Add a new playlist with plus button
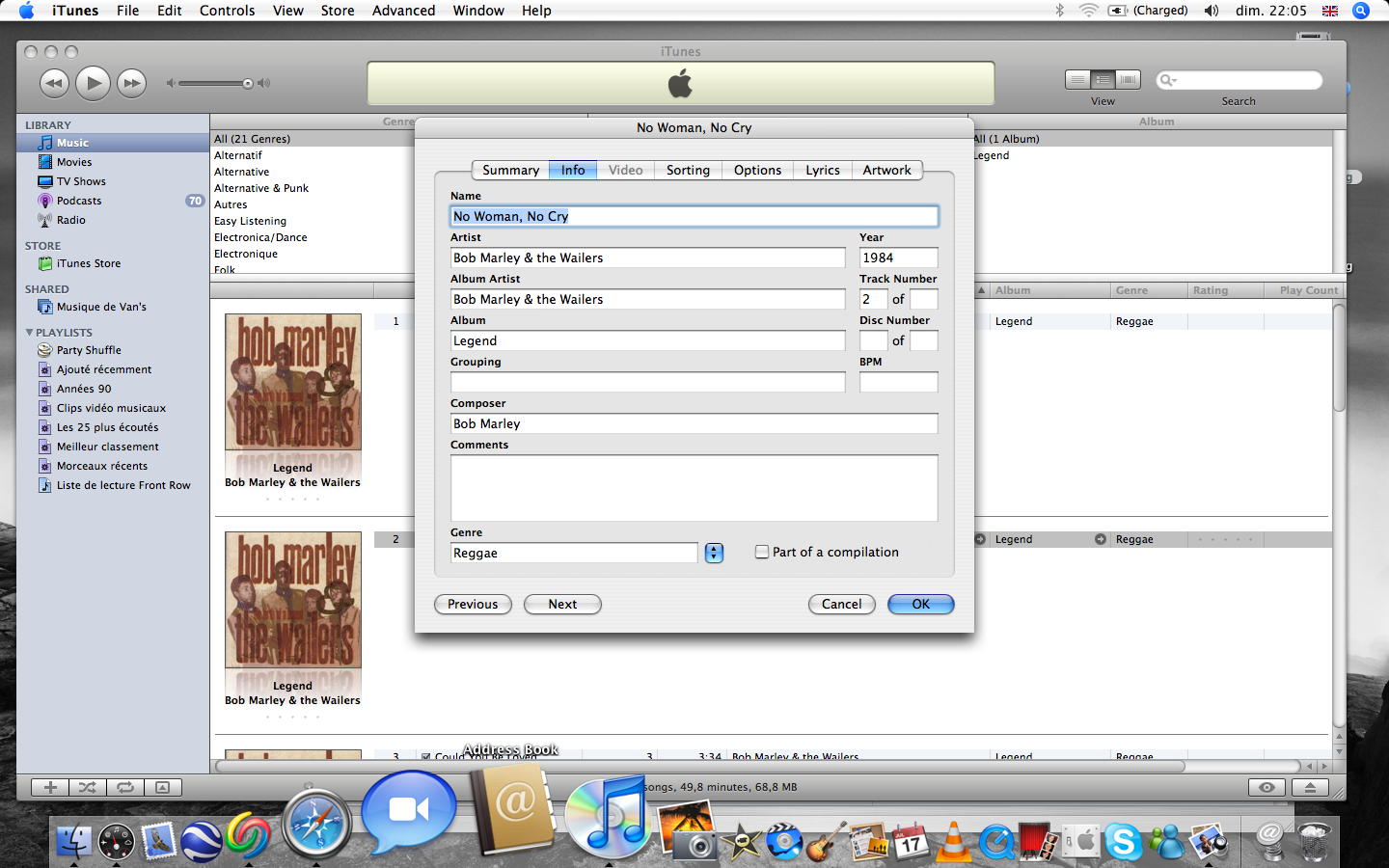This screenshot has width=1389, height=868. tap(50, 787)
